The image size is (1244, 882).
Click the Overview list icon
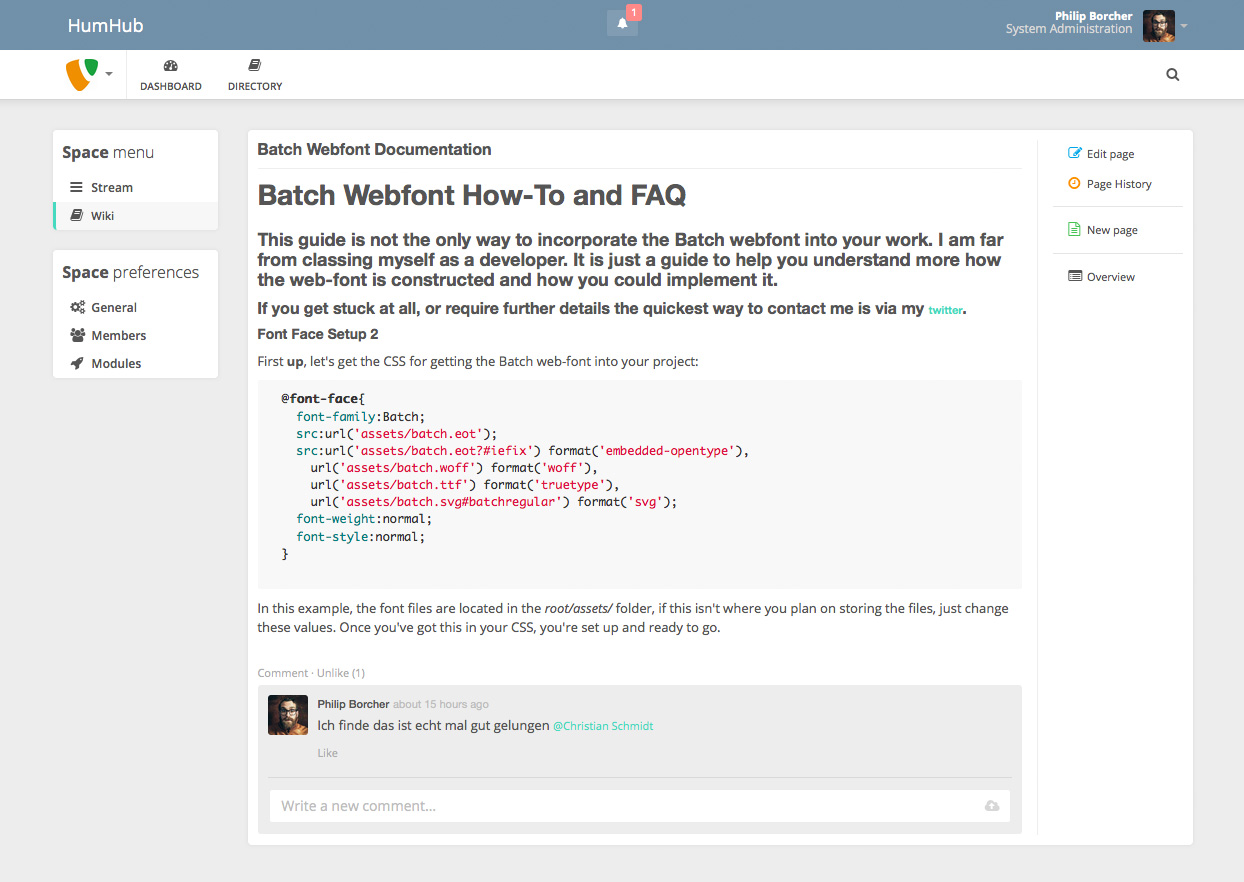[1075, 276]
